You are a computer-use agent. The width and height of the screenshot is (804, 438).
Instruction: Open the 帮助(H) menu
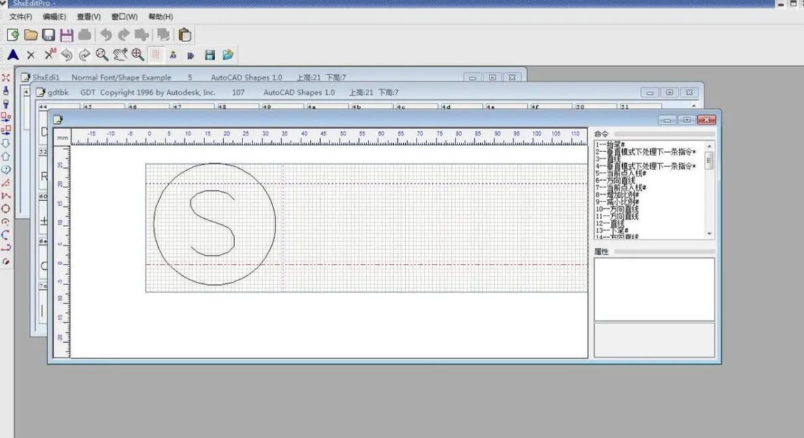[x=160, y=17]
